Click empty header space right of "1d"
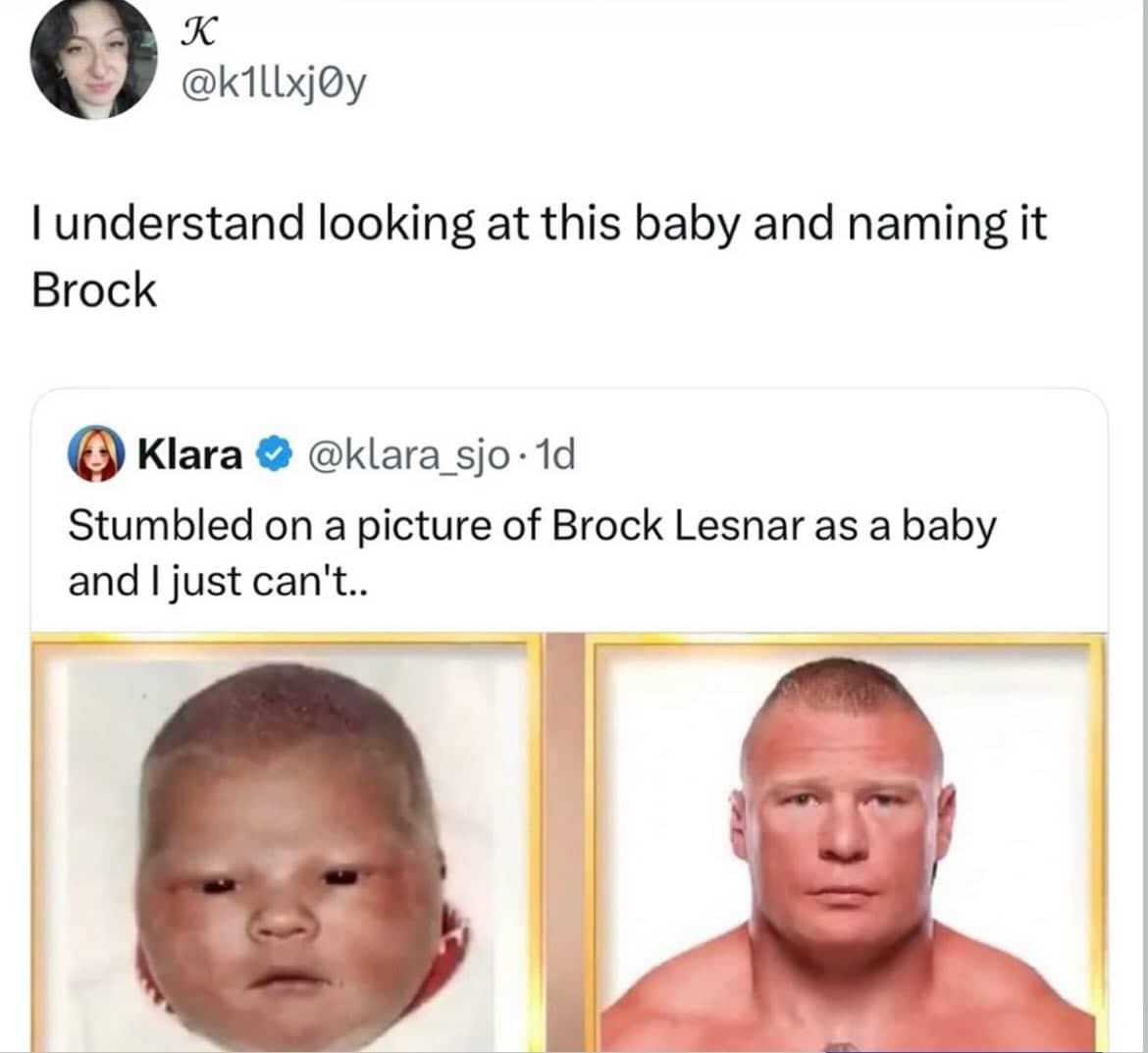This screenshot has height=1053, width=1148. tap(834, 455)
